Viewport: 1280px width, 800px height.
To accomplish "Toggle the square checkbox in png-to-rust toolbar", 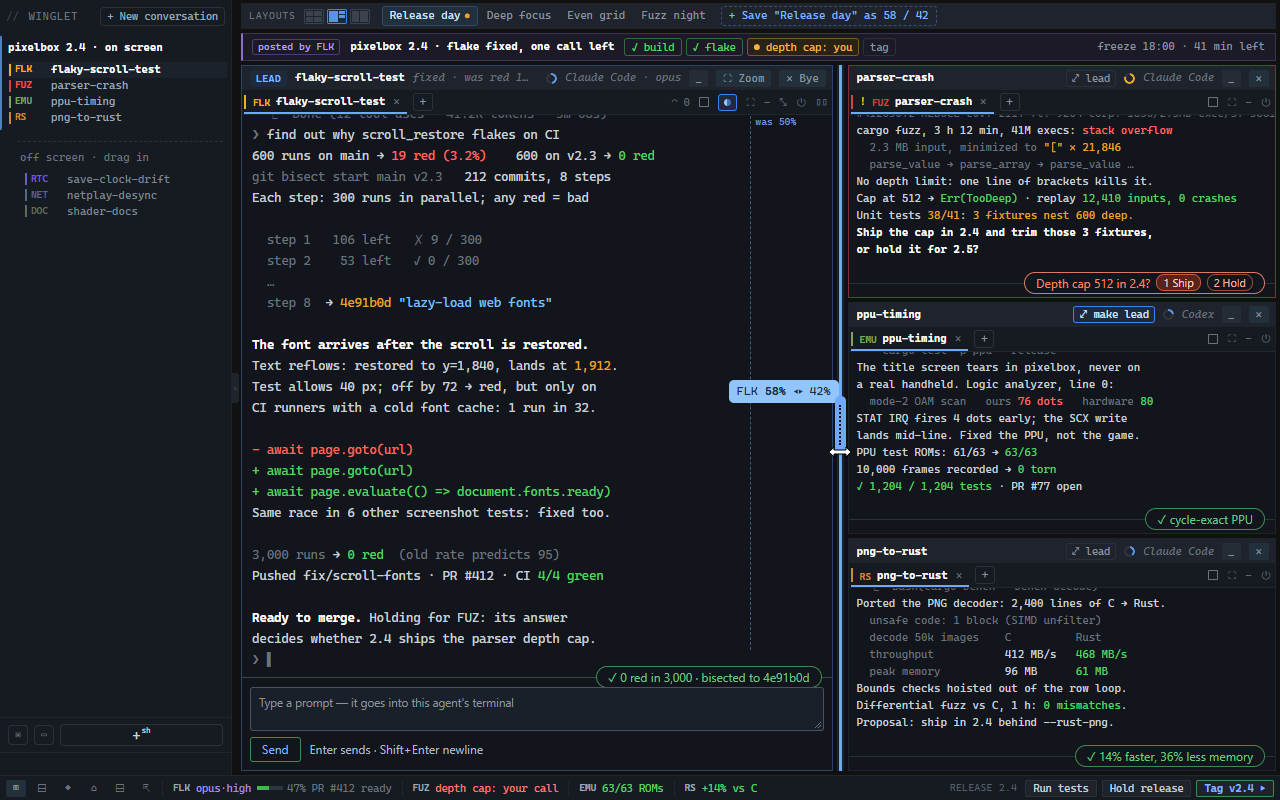I will tap(1213, 576).
